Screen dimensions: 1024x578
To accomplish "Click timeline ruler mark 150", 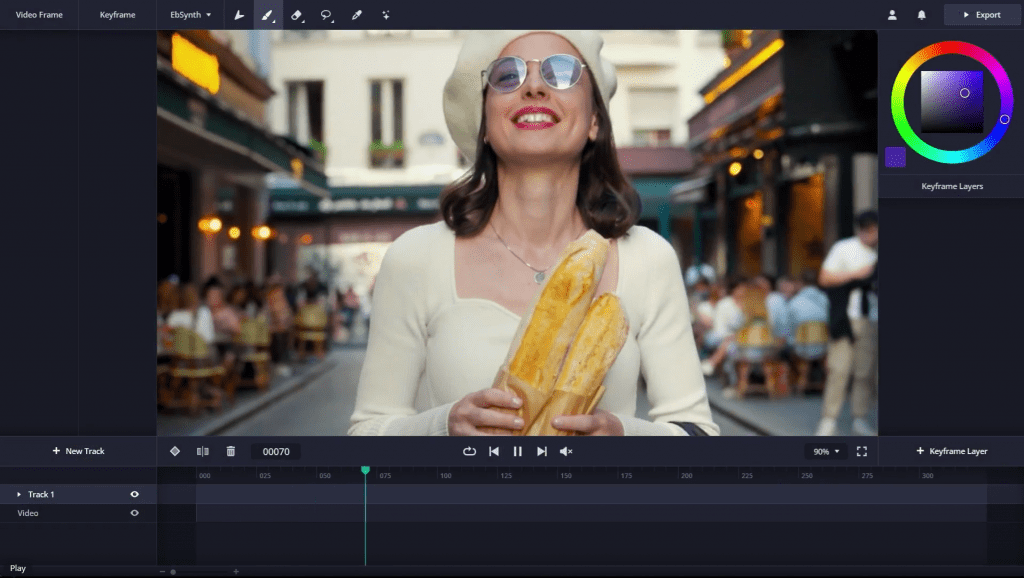I will [x=566, y=475].
